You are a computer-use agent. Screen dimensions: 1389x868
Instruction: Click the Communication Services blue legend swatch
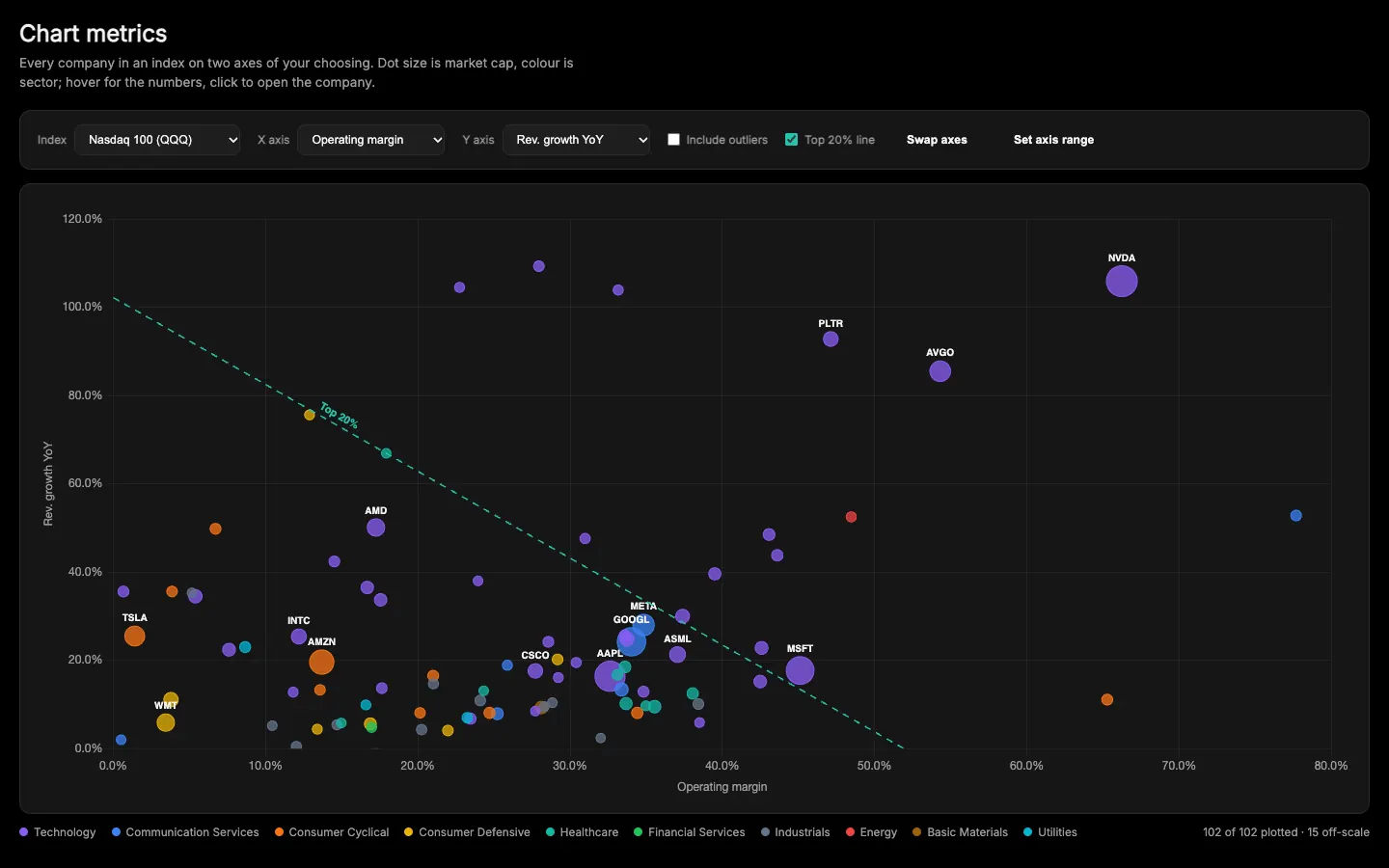click(116, 832)
